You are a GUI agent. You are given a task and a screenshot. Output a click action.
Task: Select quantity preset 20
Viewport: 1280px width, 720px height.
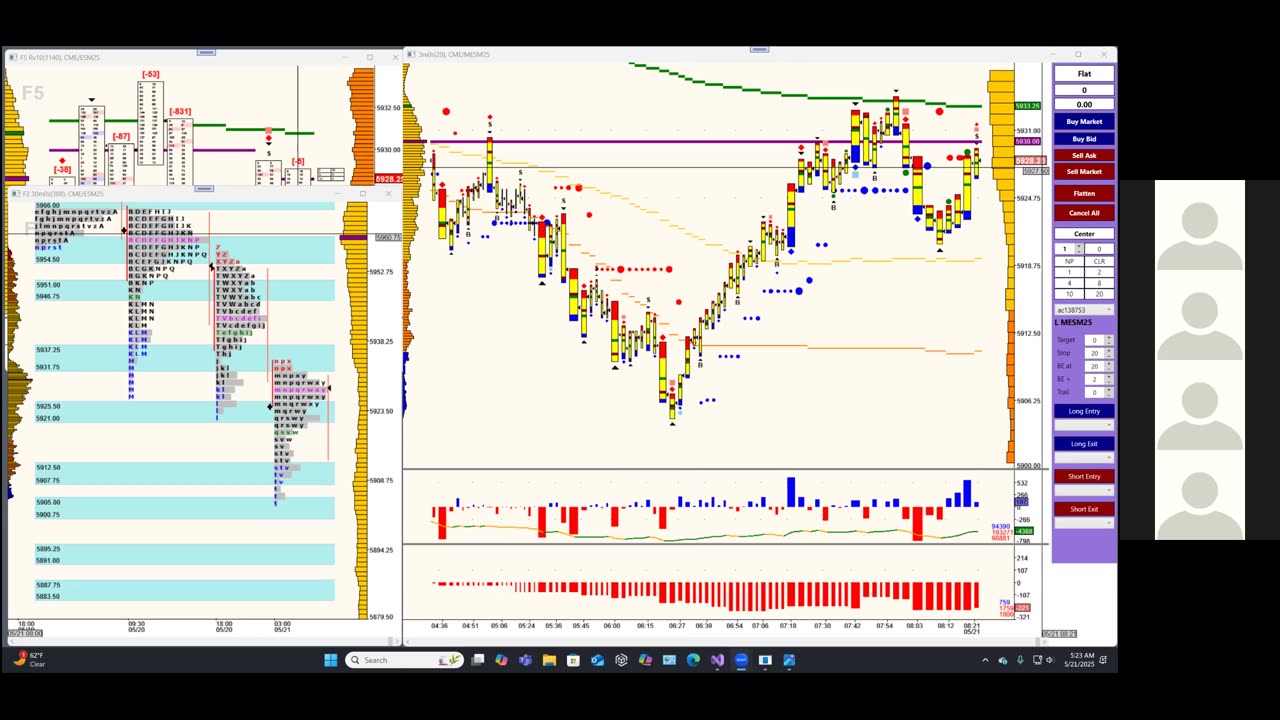click(1099, 294)
